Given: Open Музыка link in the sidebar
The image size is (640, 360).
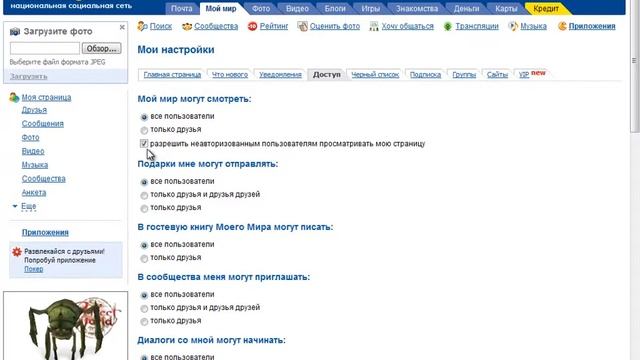Looking at the screenshot, I should tap(35, 165).
